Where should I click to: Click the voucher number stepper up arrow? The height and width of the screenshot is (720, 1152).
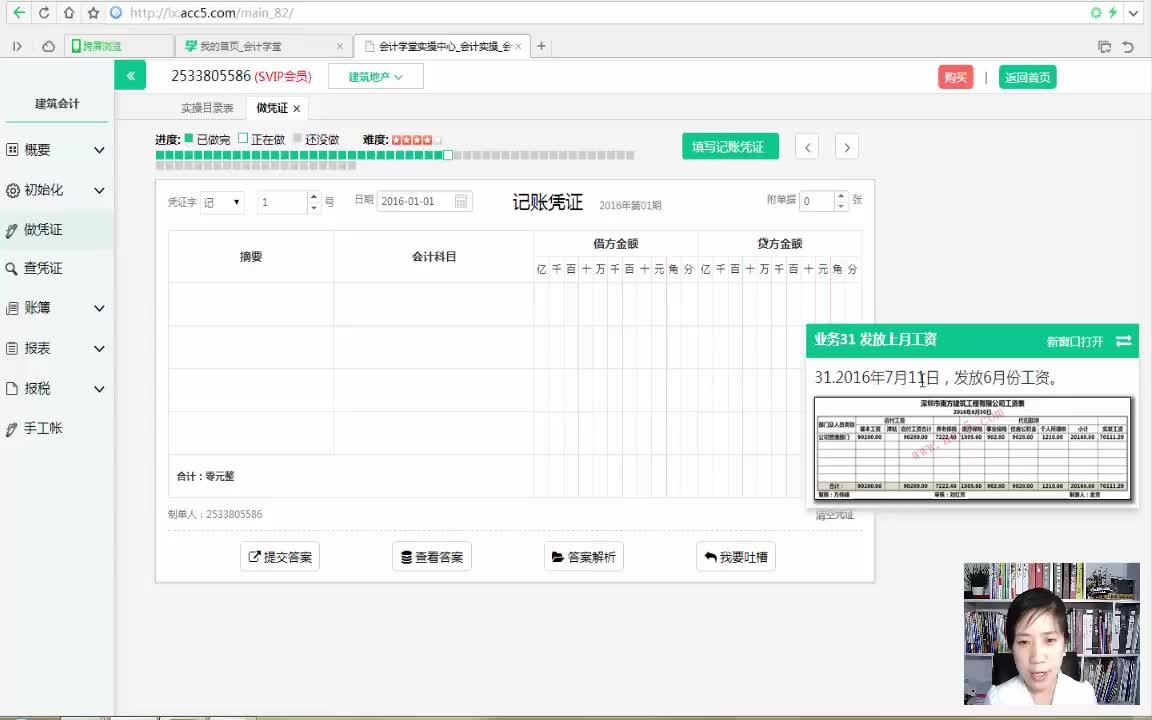click(x=312, y=195)
